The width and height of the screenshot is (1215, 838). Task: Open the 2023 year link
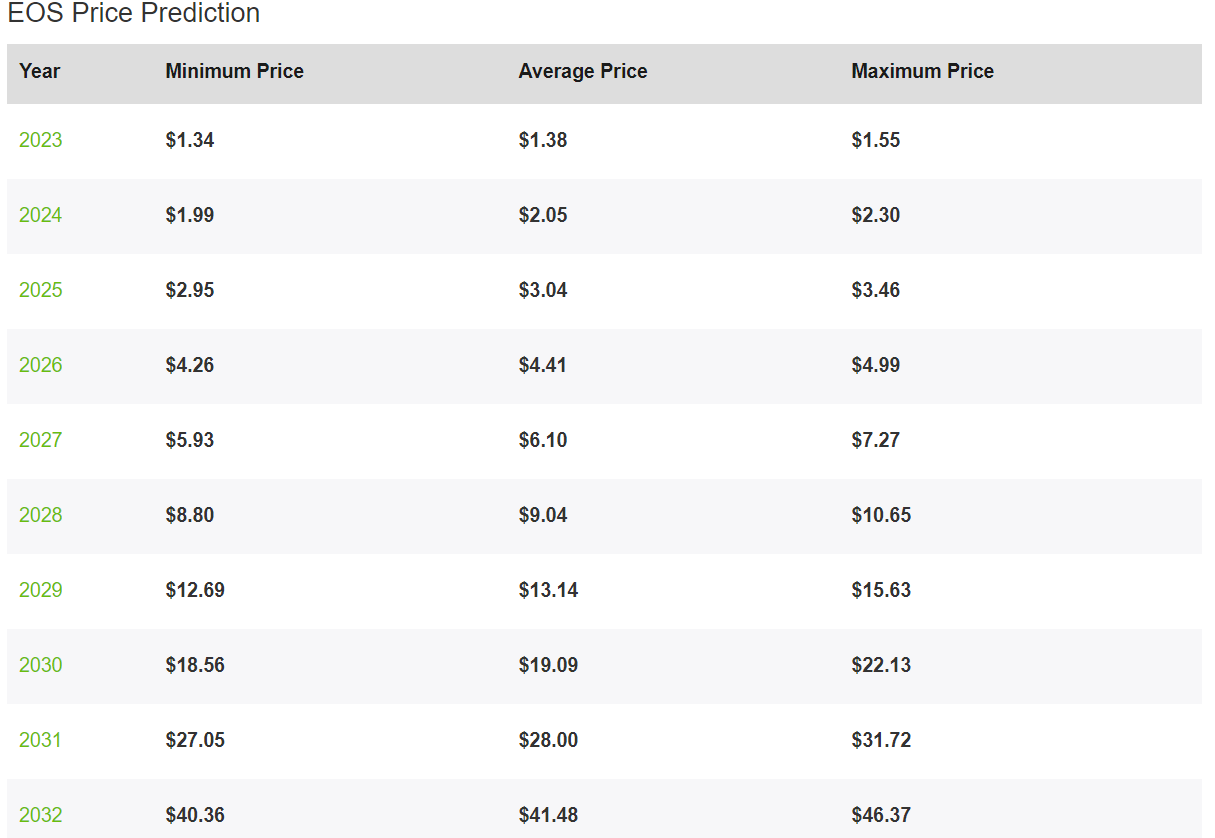point(40,140)
